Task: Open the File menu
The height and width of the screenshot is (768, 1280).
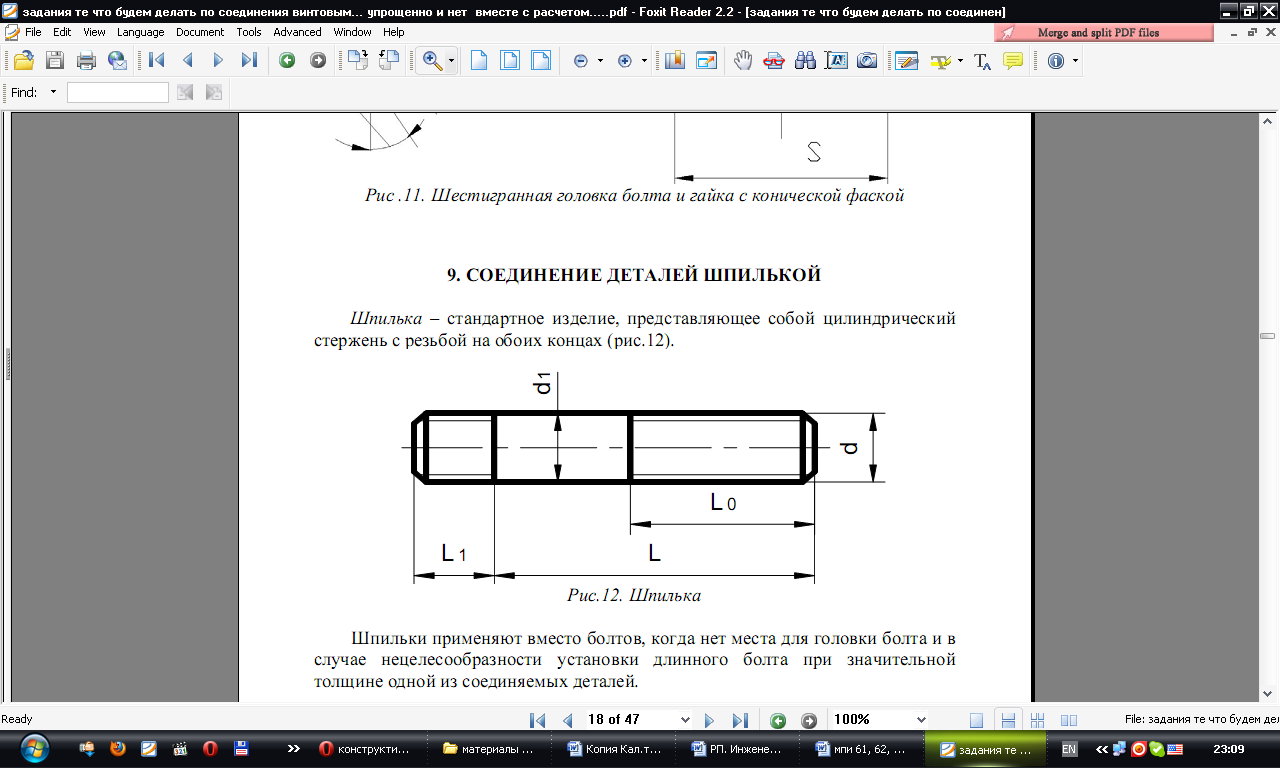Action: [32, 32]
